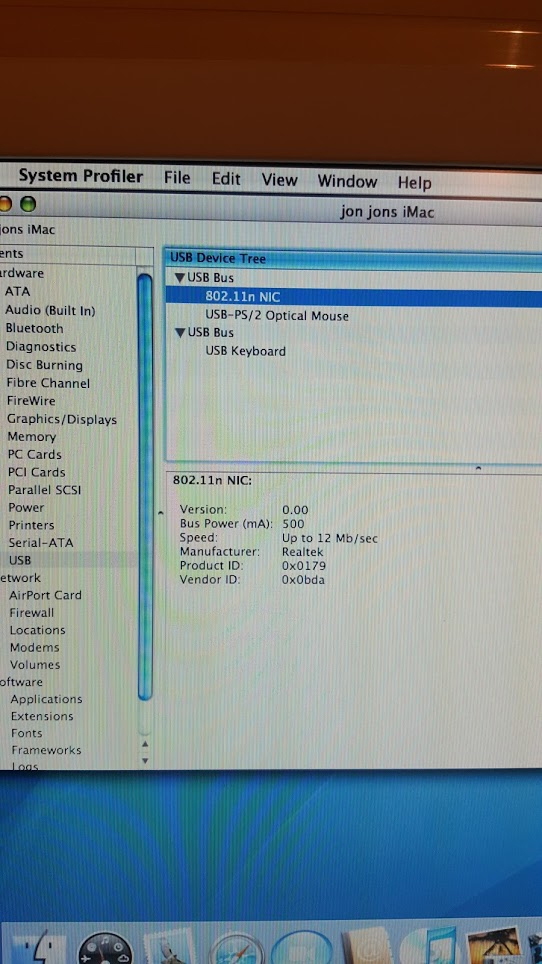Select Bluetooth in the sidebar

pos(34,328)
